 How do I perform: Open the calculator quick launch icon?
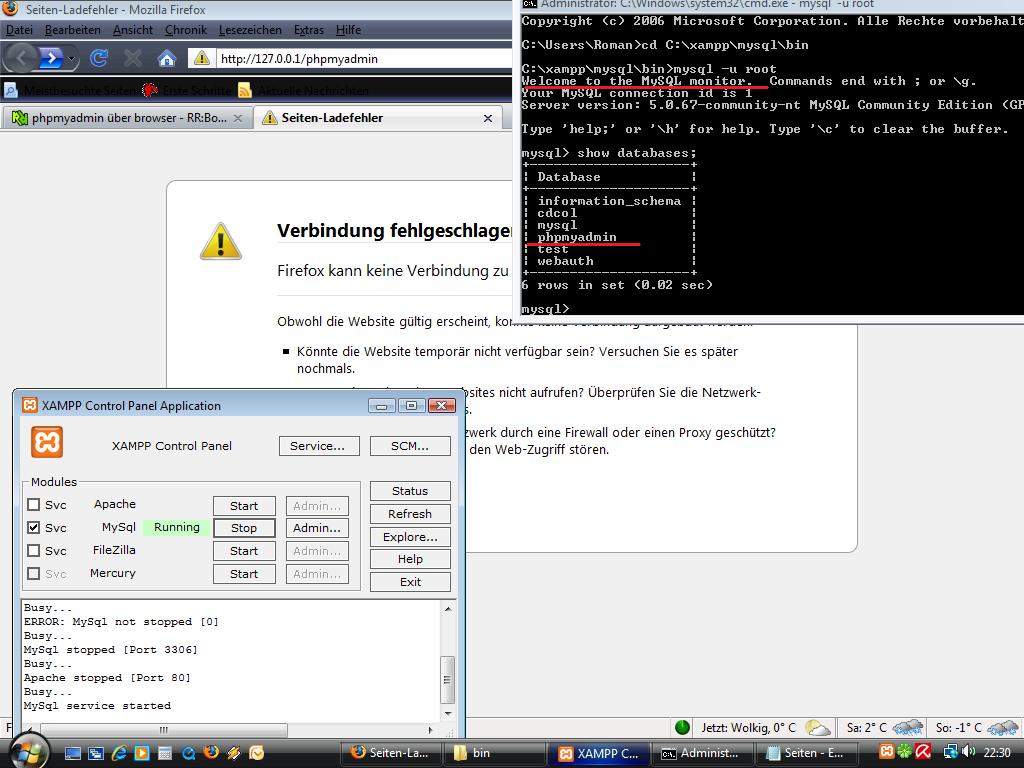165,754
